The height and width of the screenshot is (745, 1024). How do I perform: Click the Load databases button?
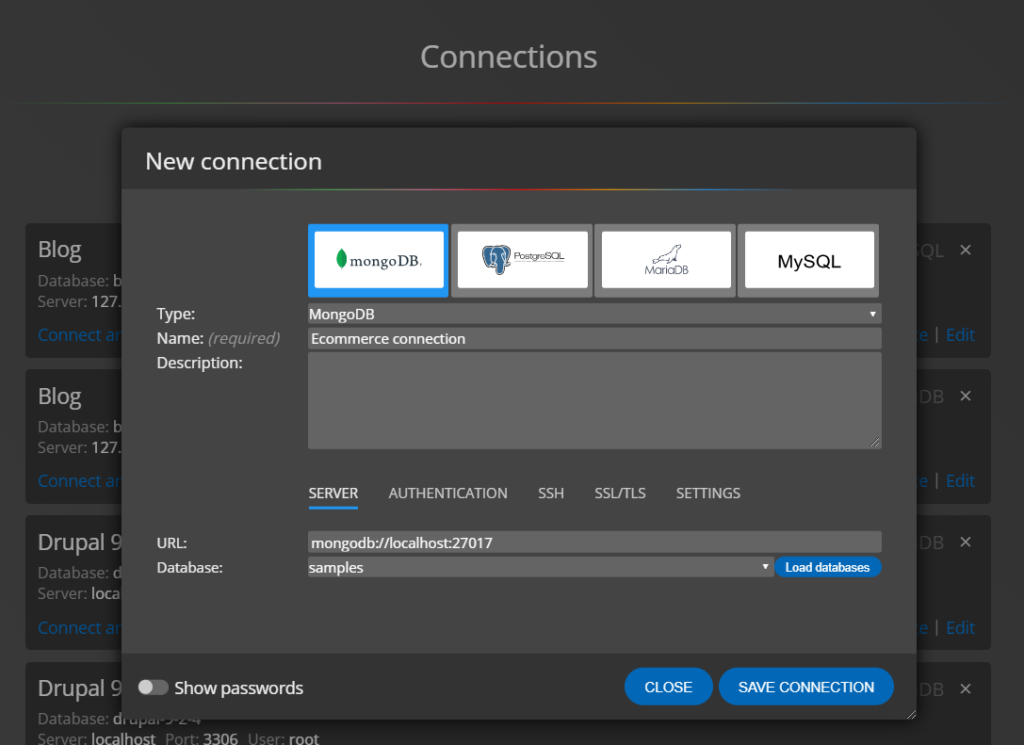[x=827, y=567]
